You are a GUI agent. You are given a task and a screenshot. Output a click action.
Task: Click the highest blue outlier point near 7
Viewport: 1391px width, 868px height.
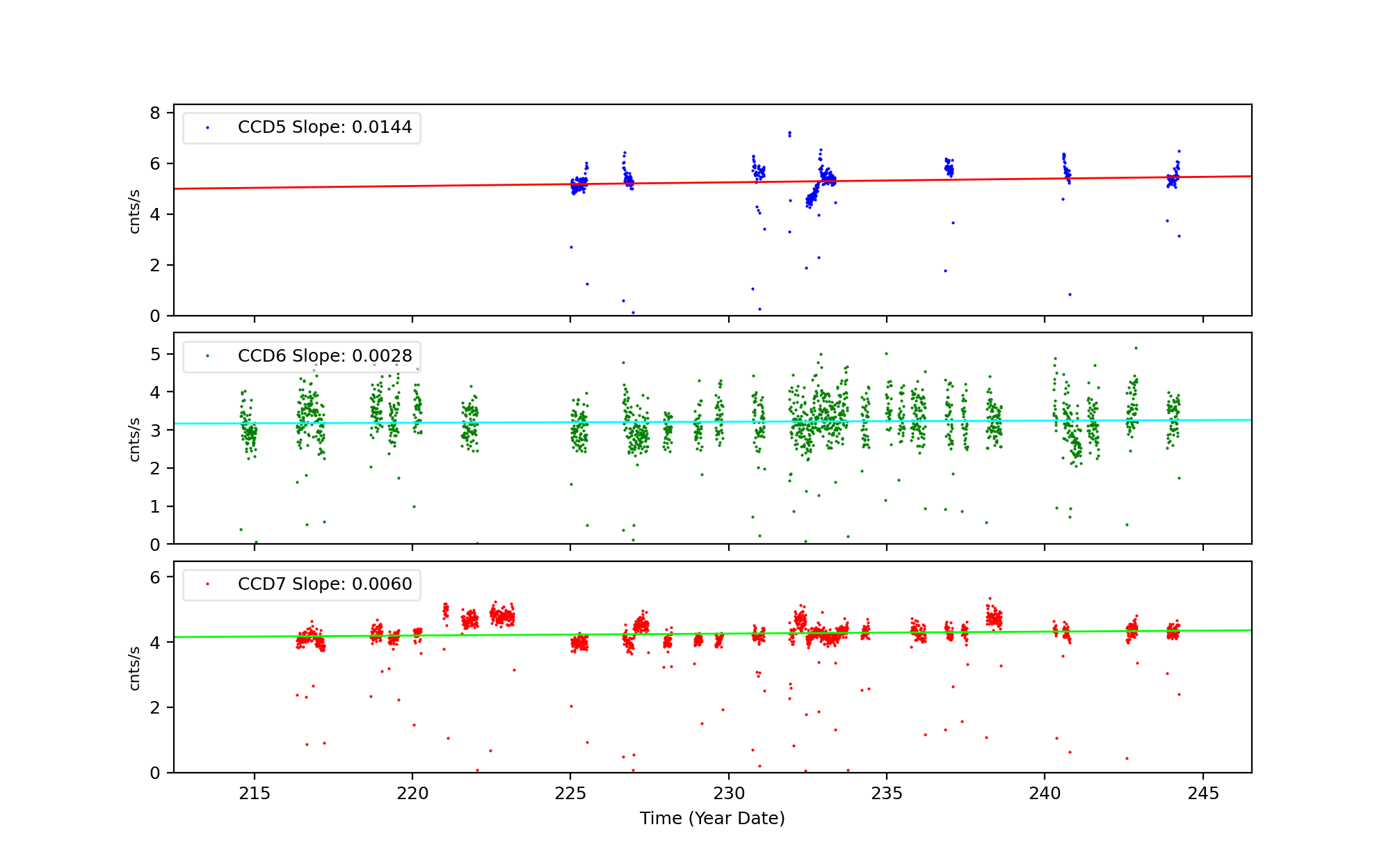point(789,132)
